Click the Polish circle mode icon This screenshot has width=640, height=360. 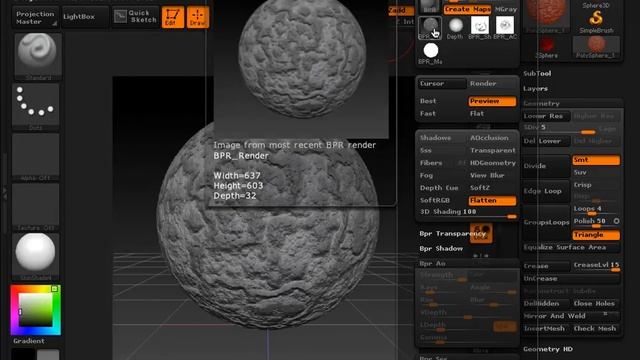click(x=616, y=221)
